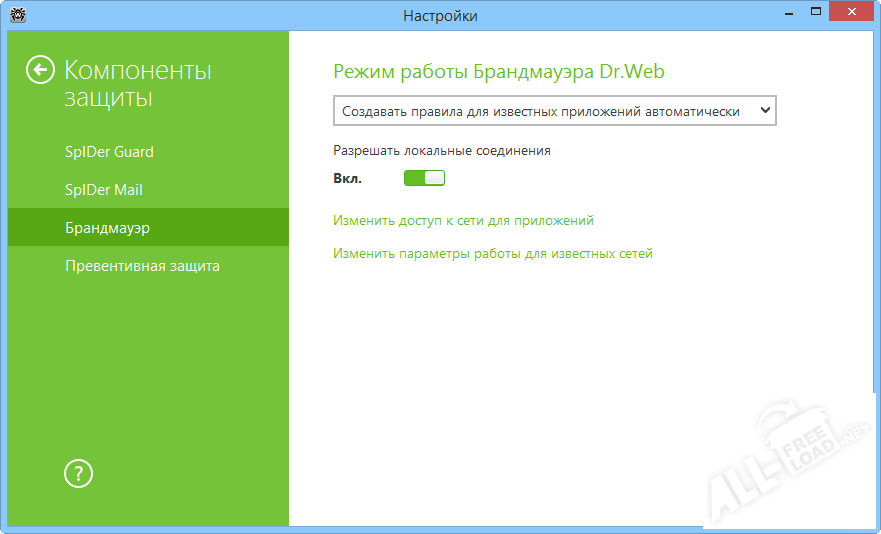Viewport: 881px width, 534px height.
Task: Open the SpIDer Mail settings section
Action: pyautogui.click(x=104, y=190)
